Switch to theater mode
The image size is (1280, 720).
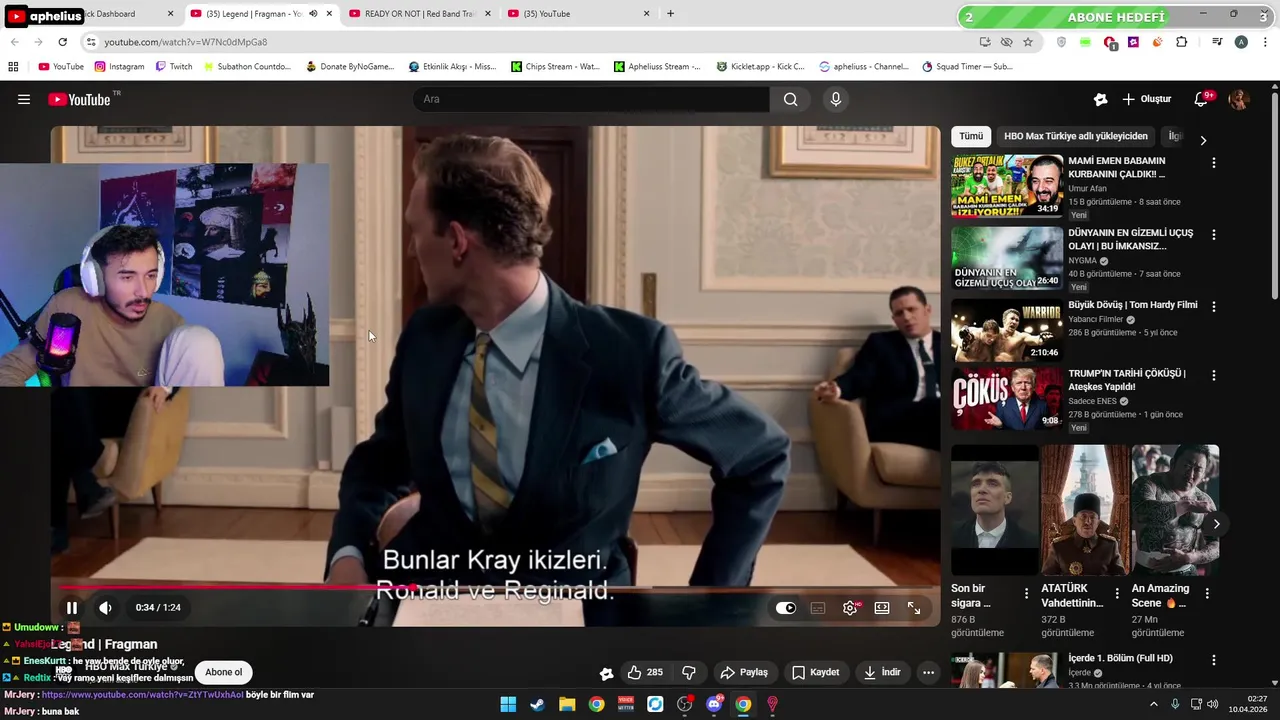(x=882, y=608)
